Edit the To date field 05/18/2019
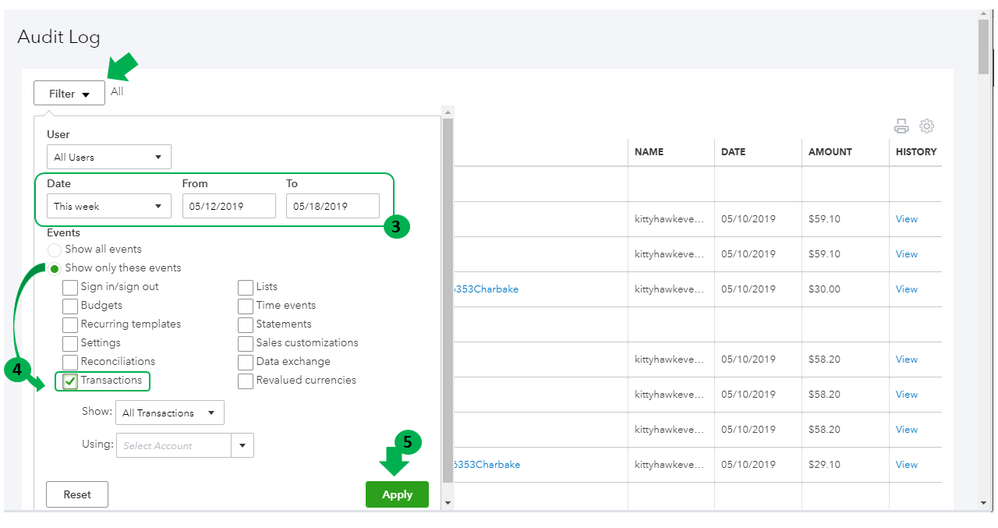Image resolution: width=998 pixels, height=528 pixels. (x=333, y=206)
